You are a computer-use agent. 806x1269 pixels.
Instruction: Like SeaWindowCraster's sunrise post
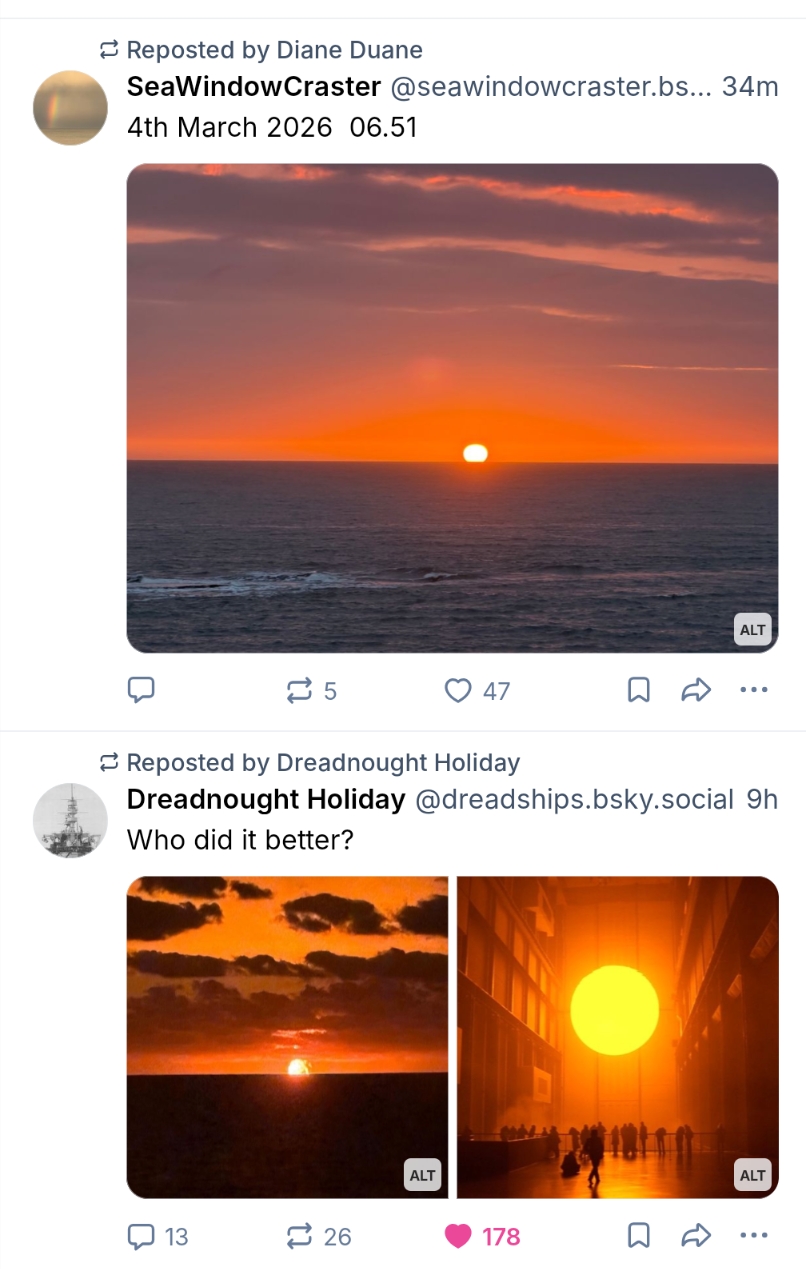pos(457,690)
